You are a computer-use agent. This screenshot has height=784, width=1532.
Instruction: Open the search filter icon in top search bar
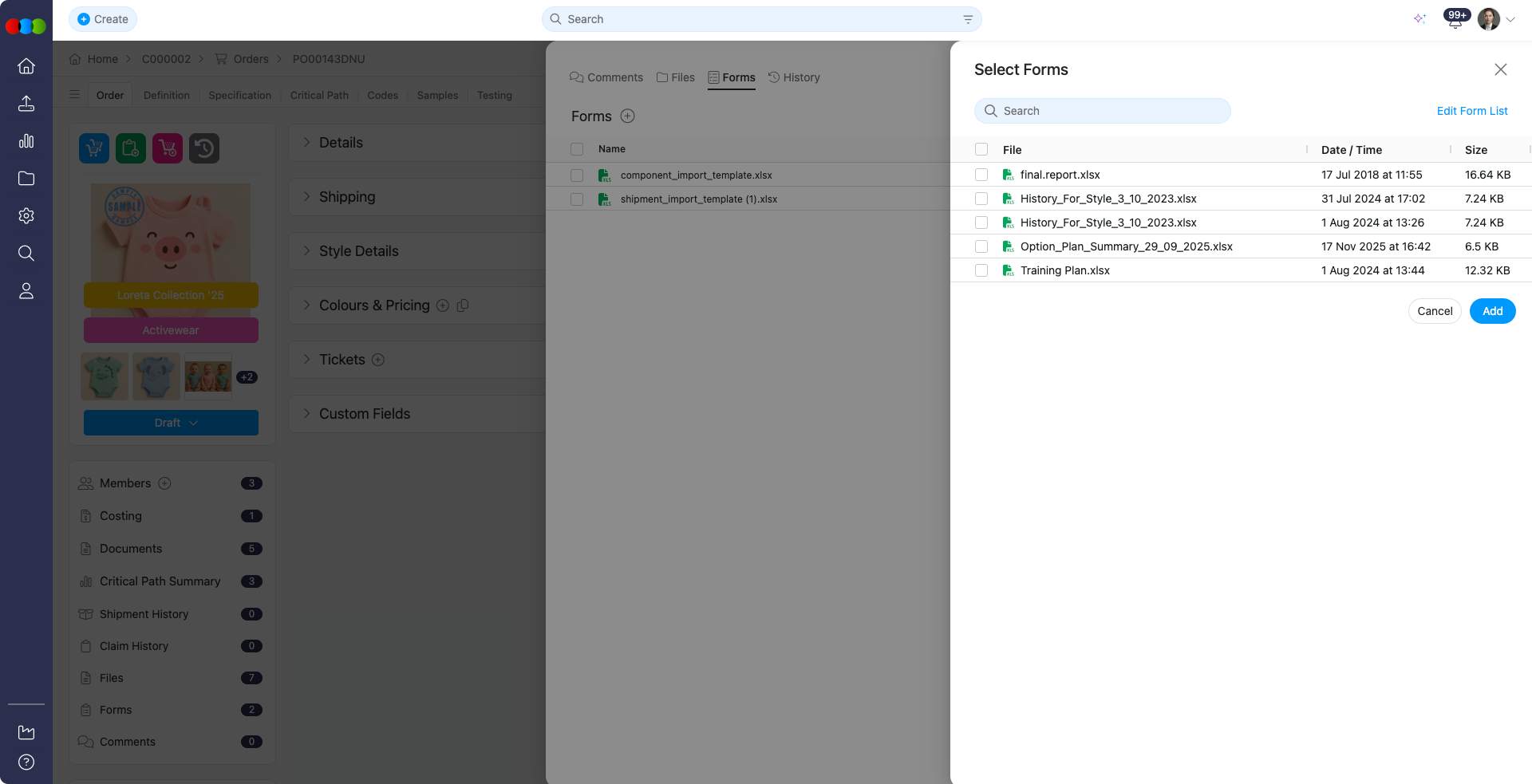click(967, 19)
